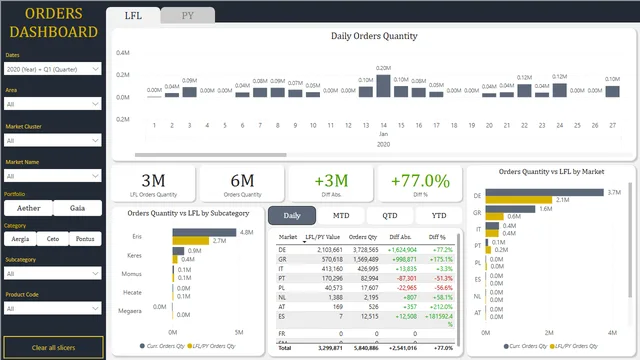Select the Daily period button
Image resolution: width=640 pixels, height=360 pixels.
pos(292,216)
